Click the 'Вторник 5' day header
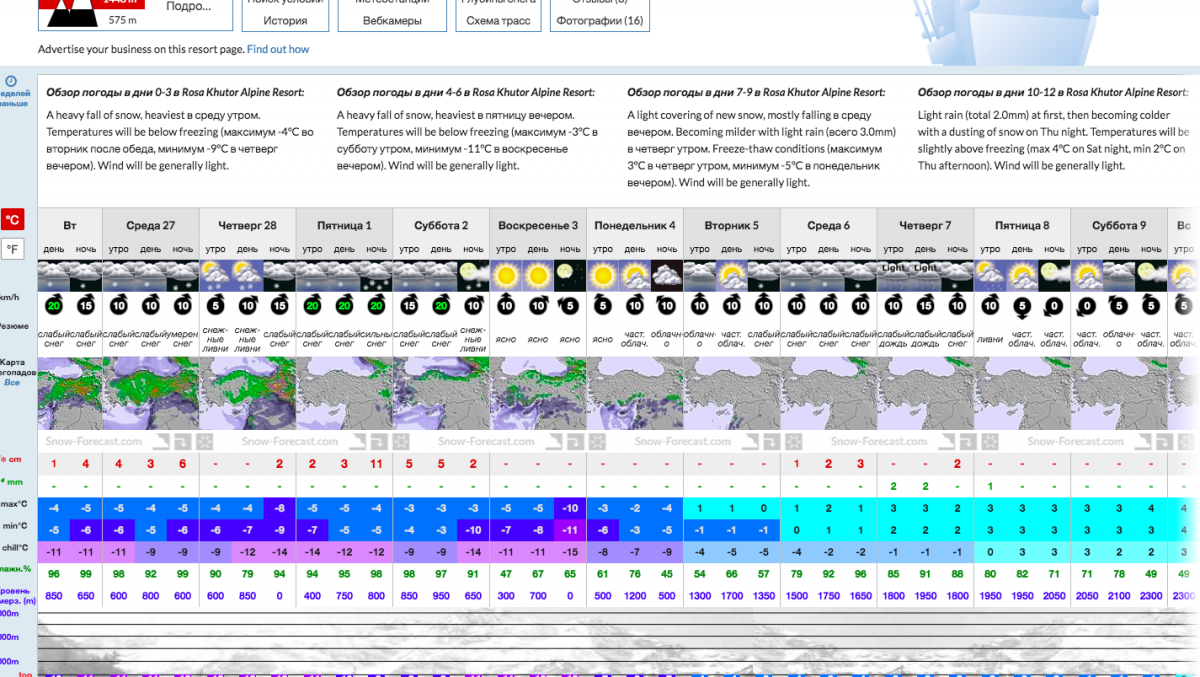The height and width of the screenshot is (677, 1200). pyautogui.click(x=731, y=225)
